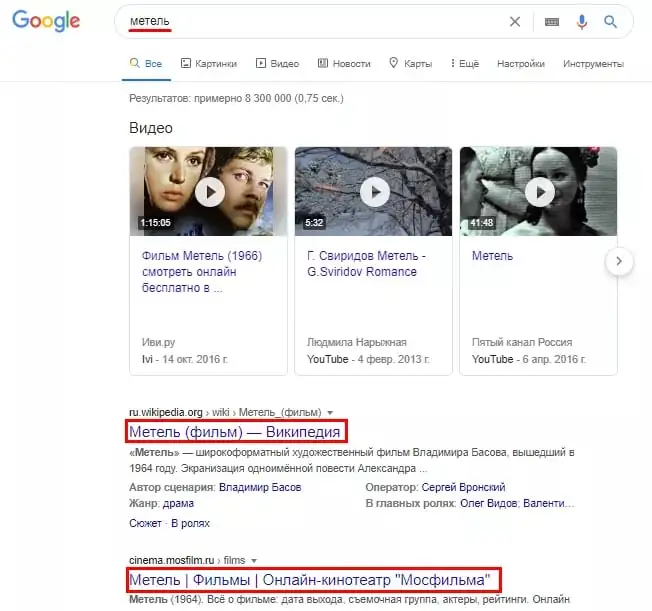Screen dimensions: 652x611
Task: Click the Google logo
Action: click(46, 21)
